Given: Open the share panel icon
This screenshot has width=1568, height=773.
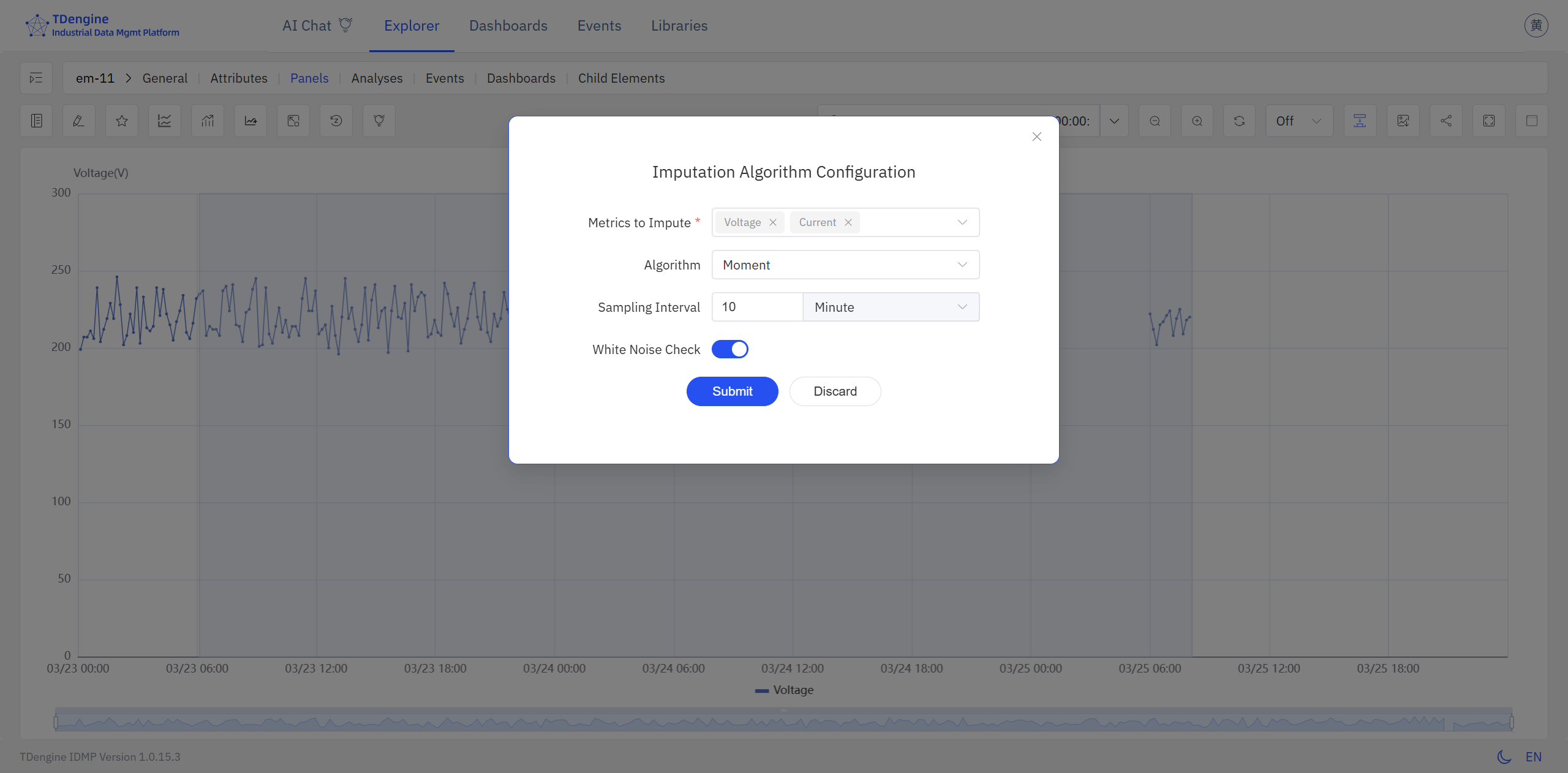Looking at the screenshot, I should tap(1445, 121).
